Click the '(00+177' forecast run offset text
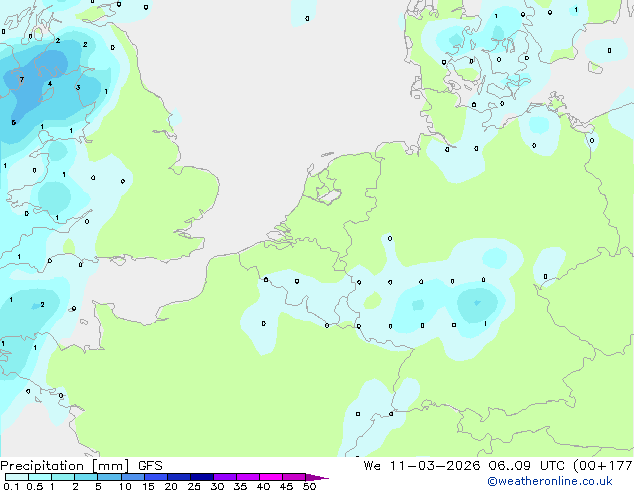634x490 pixels. (x=602, y=466)
